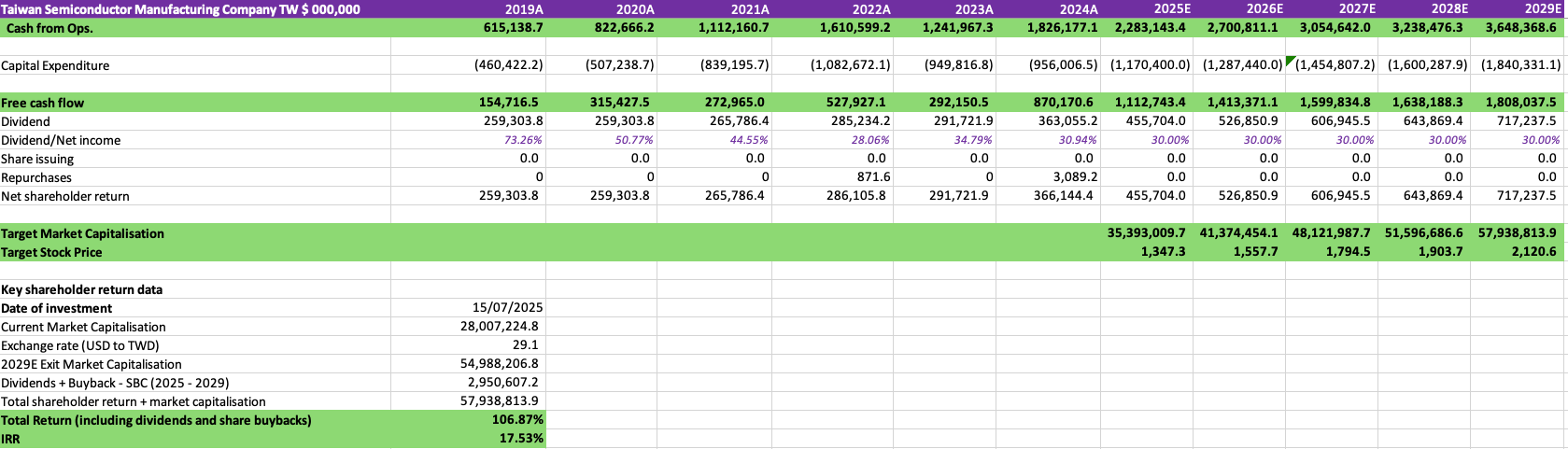Select 2029E exit market capitalisation value 54,988,206.8
The width and height of the screenshot is (1568, 449).
click(x=500, y=364)
